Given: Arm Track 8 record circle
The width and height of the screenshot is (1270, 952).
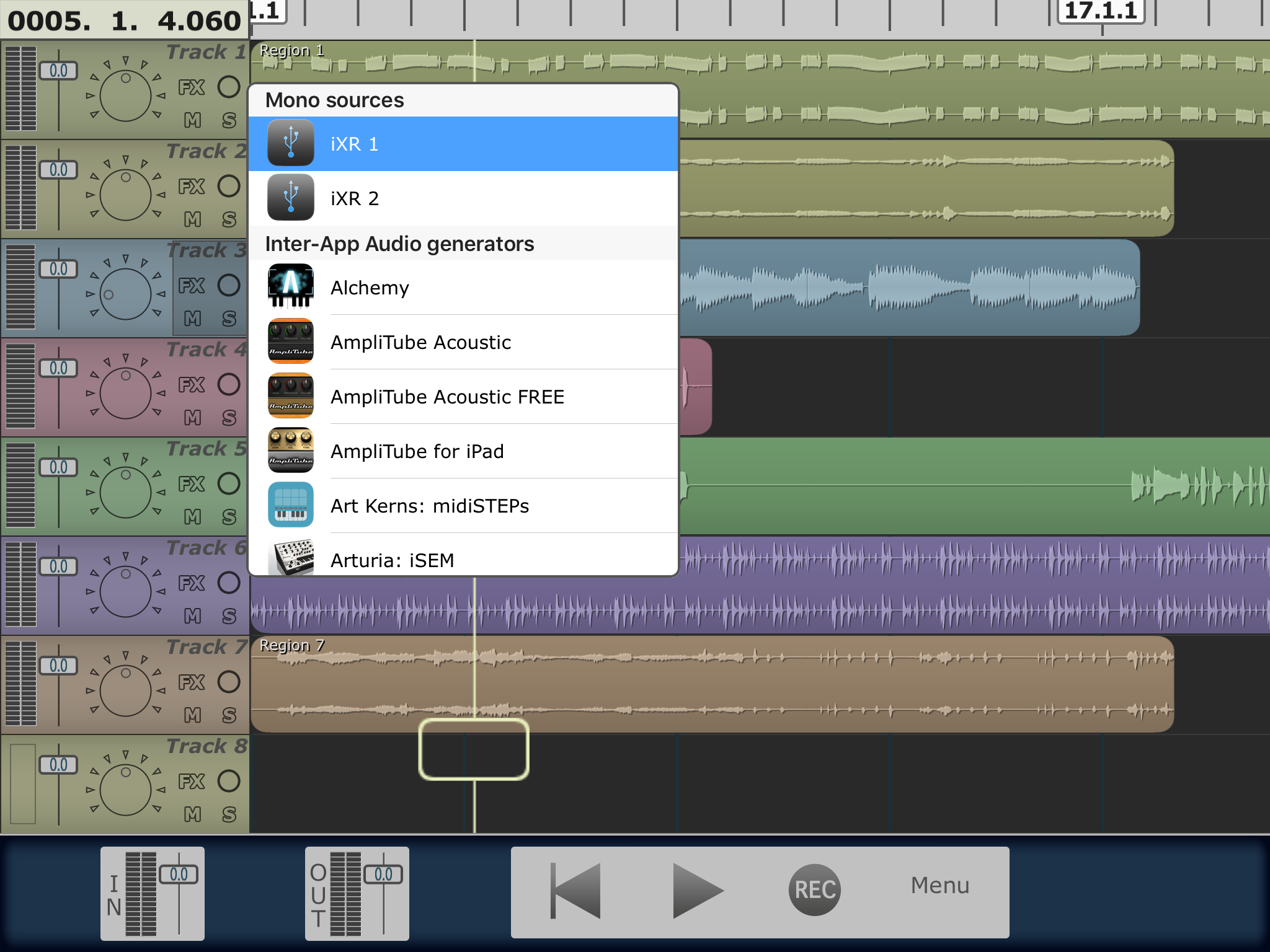Looking at the screenshot, I should click(x=229, y=781).
